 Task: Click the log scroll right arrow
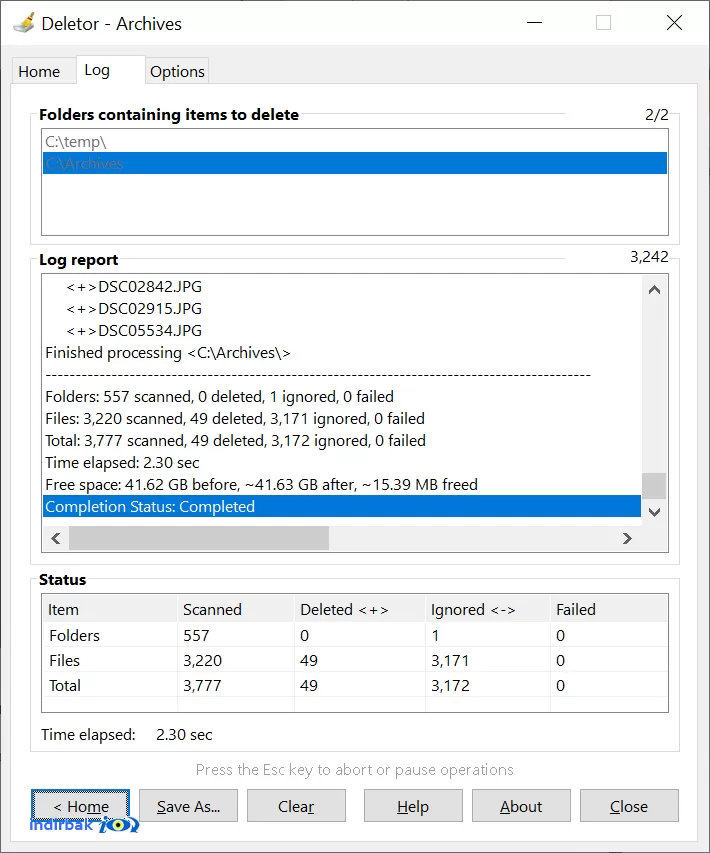(627, 538)
